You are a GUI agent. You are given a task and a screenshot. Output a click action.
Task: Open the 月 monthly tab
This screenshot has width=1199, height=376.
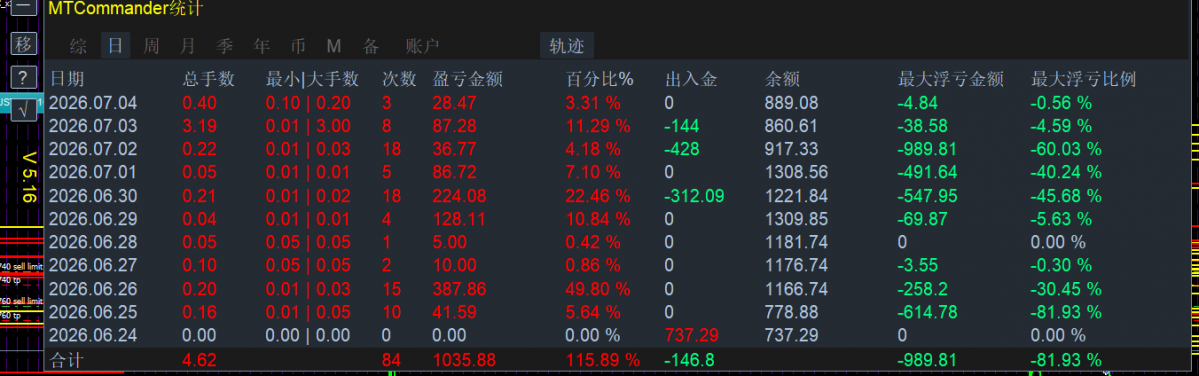188,46
